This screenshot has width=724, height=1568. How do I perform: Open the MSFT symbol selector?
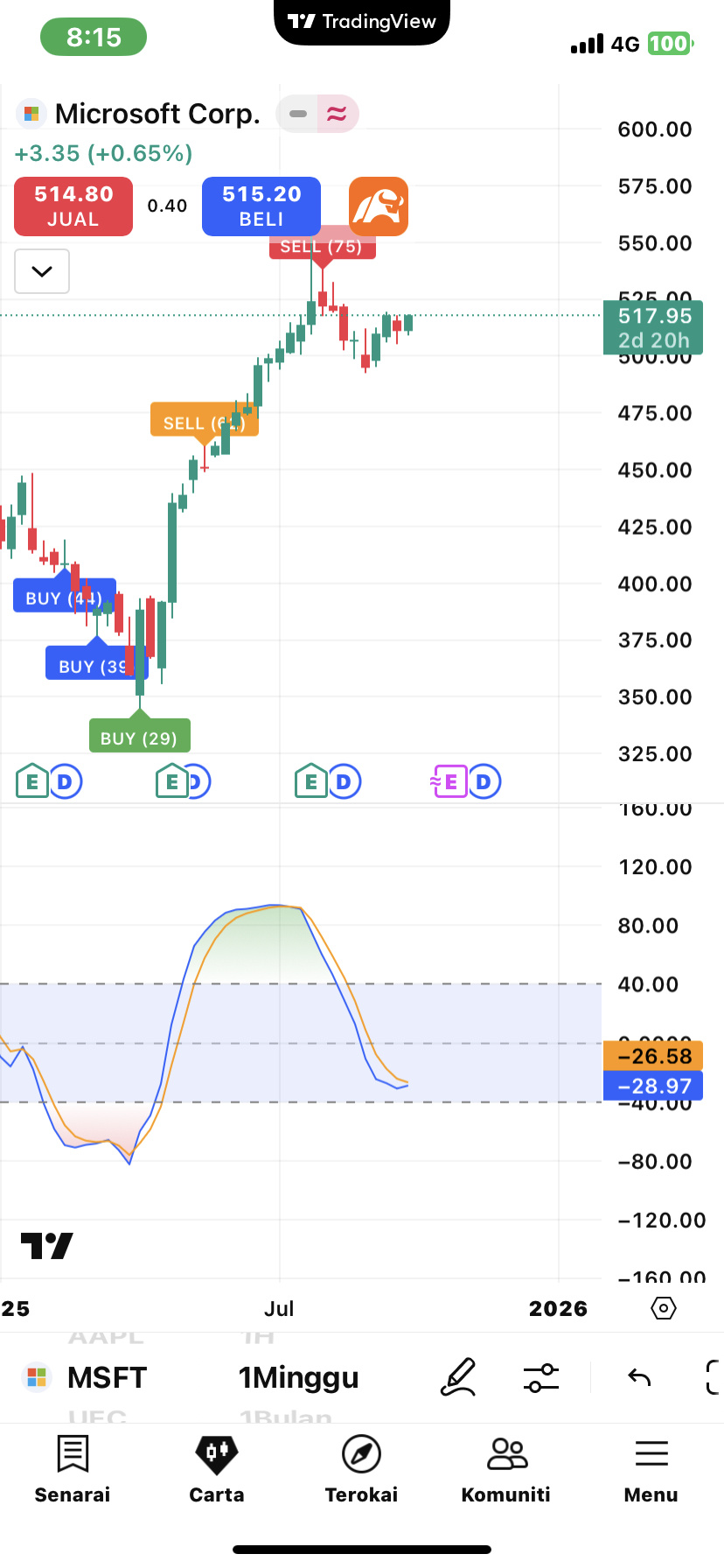[x=86, y=1377]
